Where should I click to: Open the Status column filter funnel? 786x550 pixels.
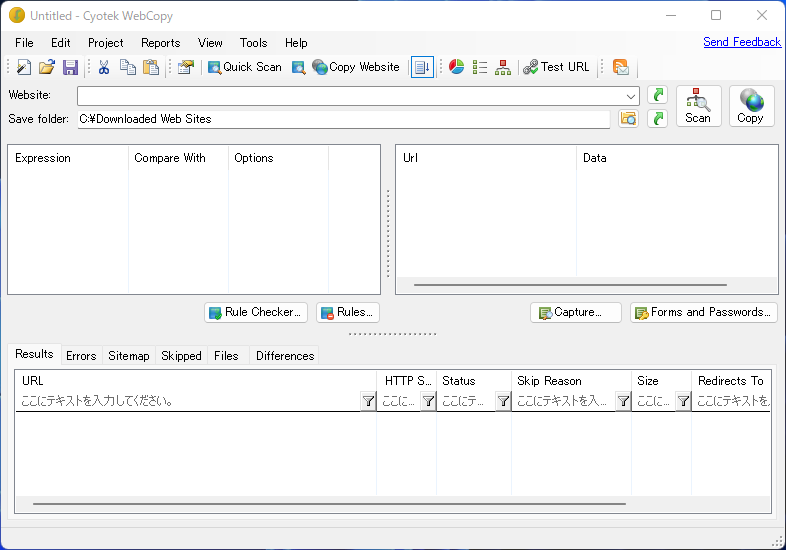click(503, 401)
